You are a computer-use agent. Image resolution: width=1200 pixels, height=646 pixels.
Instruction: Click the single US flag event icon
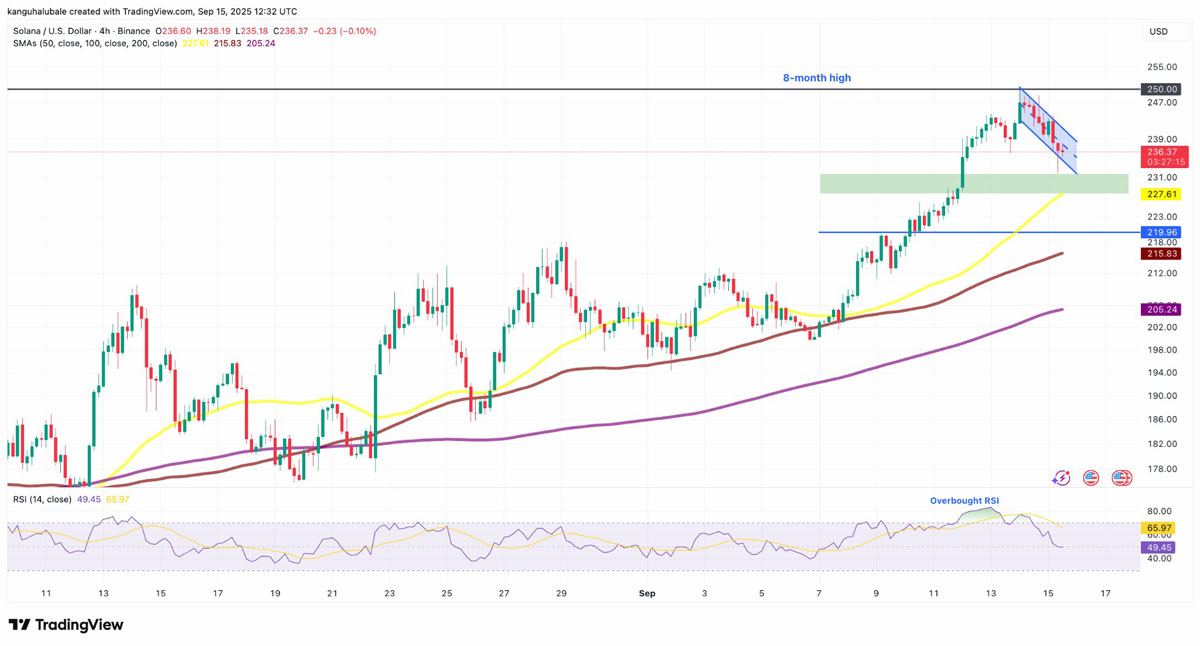(x=1091, y=479)
